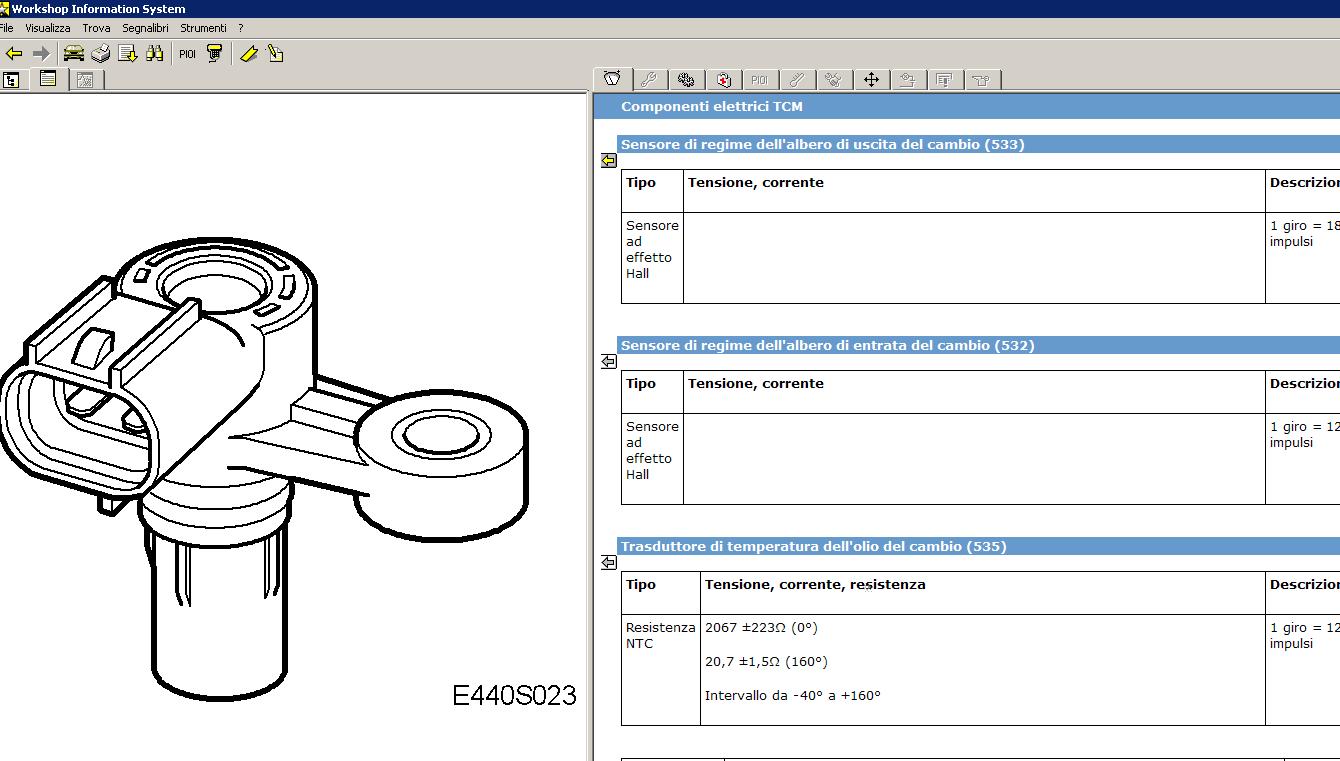Go forward with the gray right arrow
The width and height of the screenshot is (1340, 761).
[x=41, y=54]
